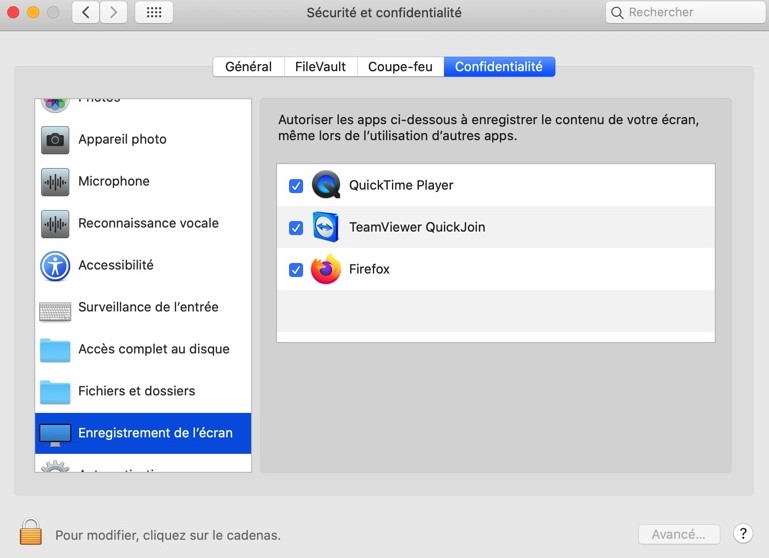The image size is (769, 558).
Task: Select the Appareil photo camera icon
Action: [55, 139]
